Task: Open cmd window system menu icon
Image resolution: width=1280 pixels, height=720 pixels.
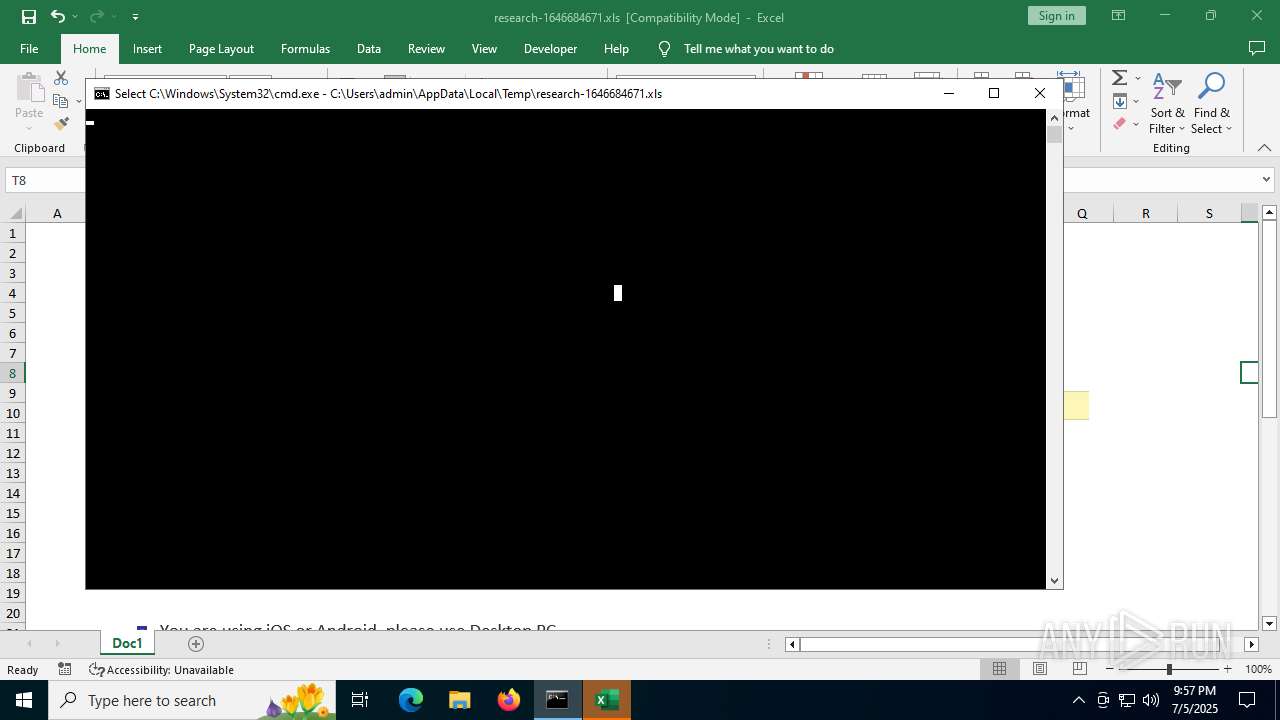Action: pos(102,93)
